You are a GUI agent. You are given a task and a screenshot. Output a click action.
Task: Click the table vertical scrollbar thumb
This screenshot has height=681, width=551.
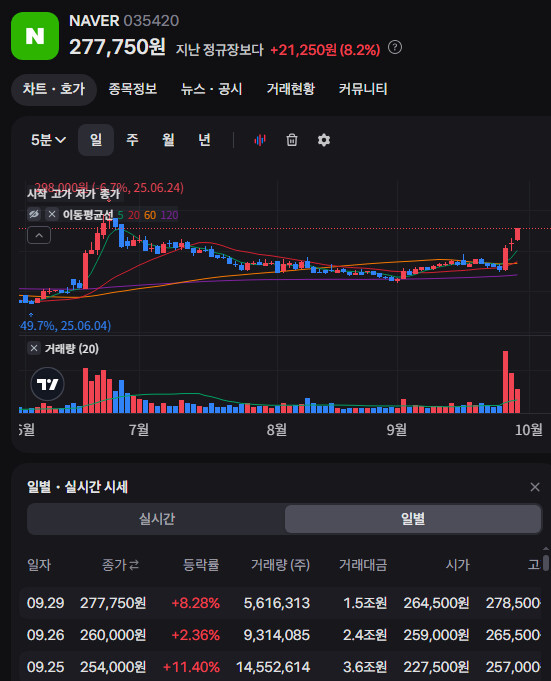(546, 563)
